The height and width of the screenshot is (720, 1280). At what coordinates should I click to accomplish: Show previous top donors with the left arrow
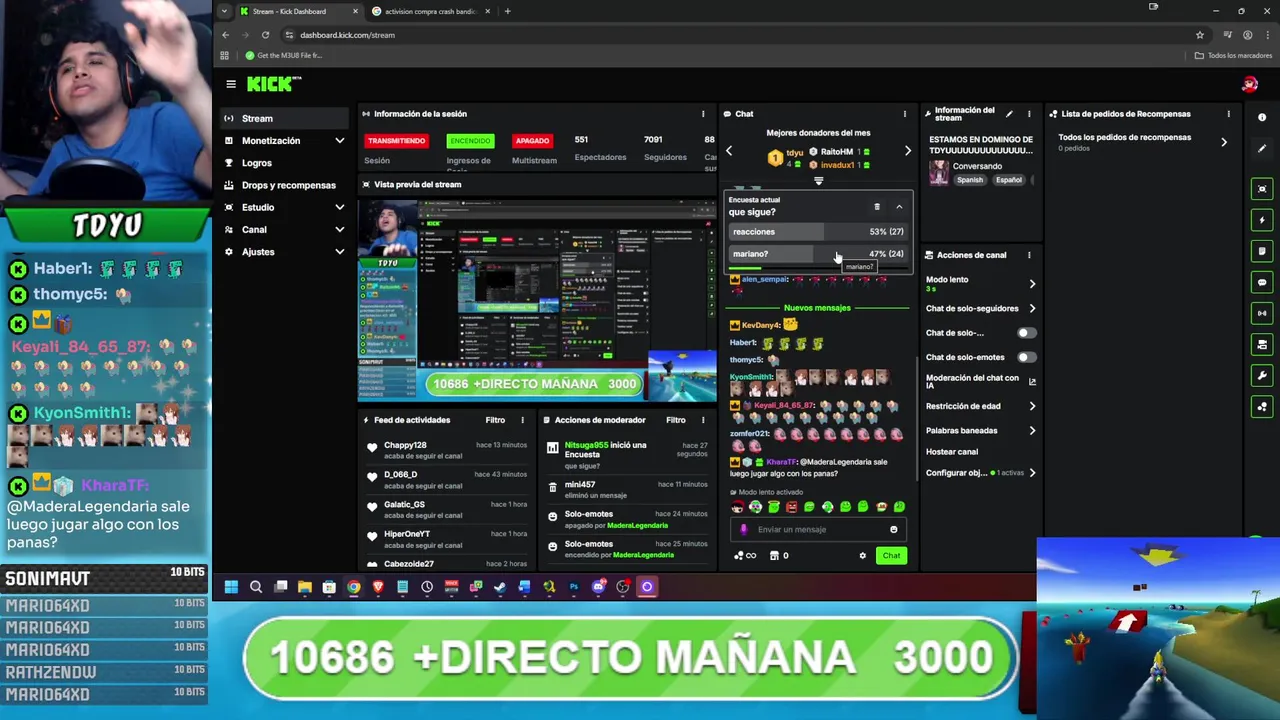click(x=729, y=151)
